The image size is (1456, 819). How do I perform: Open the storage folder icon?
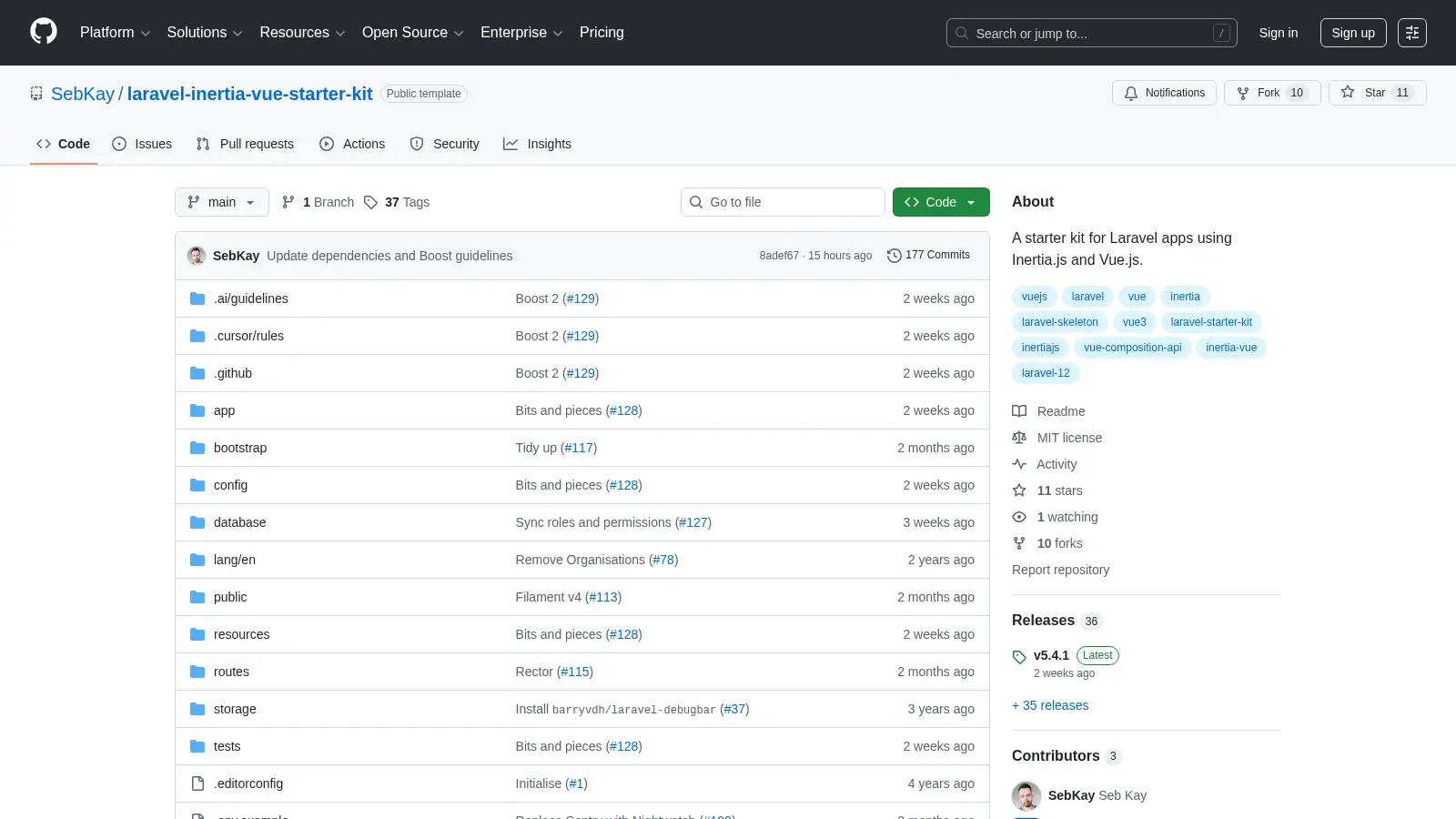click(197, 709)
